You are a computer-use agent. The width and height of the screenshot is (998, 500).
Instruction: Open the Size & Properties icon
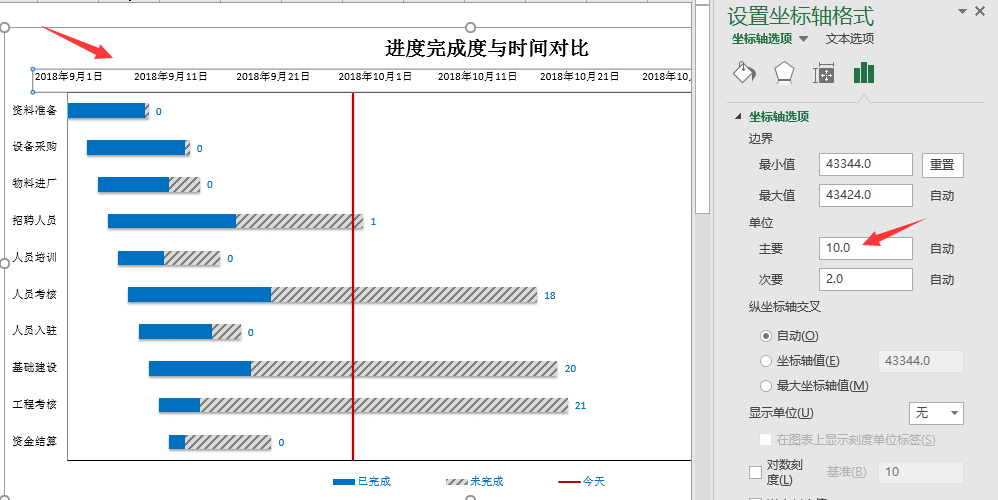[824, 73]
